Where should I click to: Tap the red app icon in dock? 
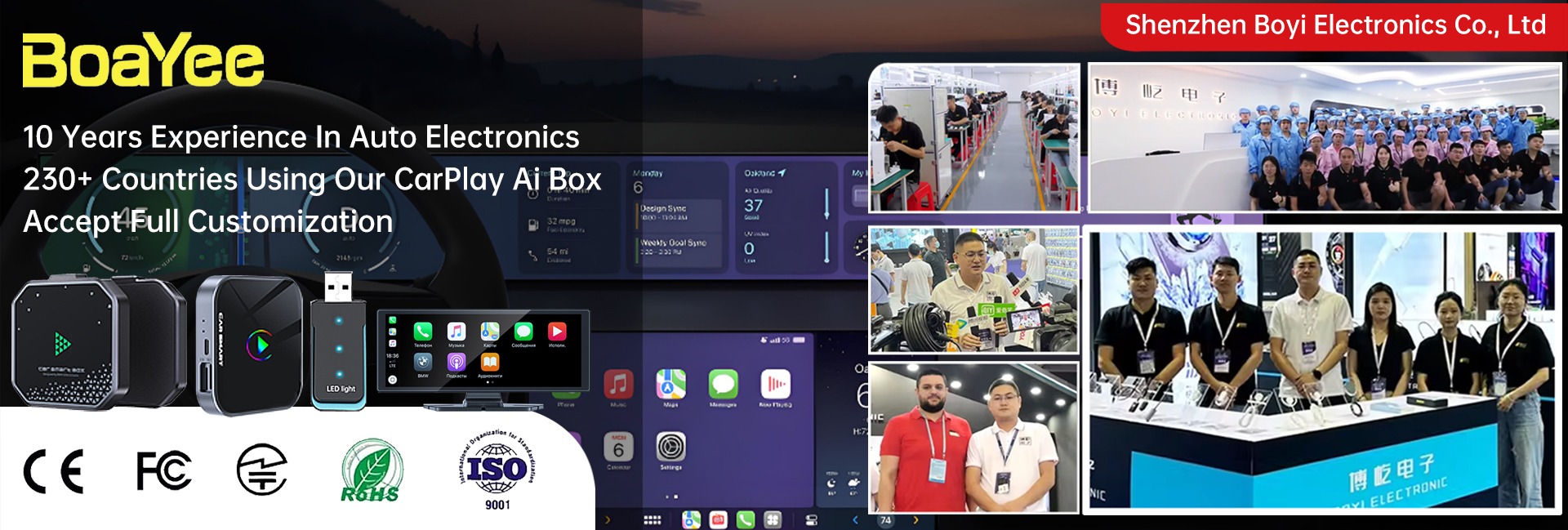719,520
